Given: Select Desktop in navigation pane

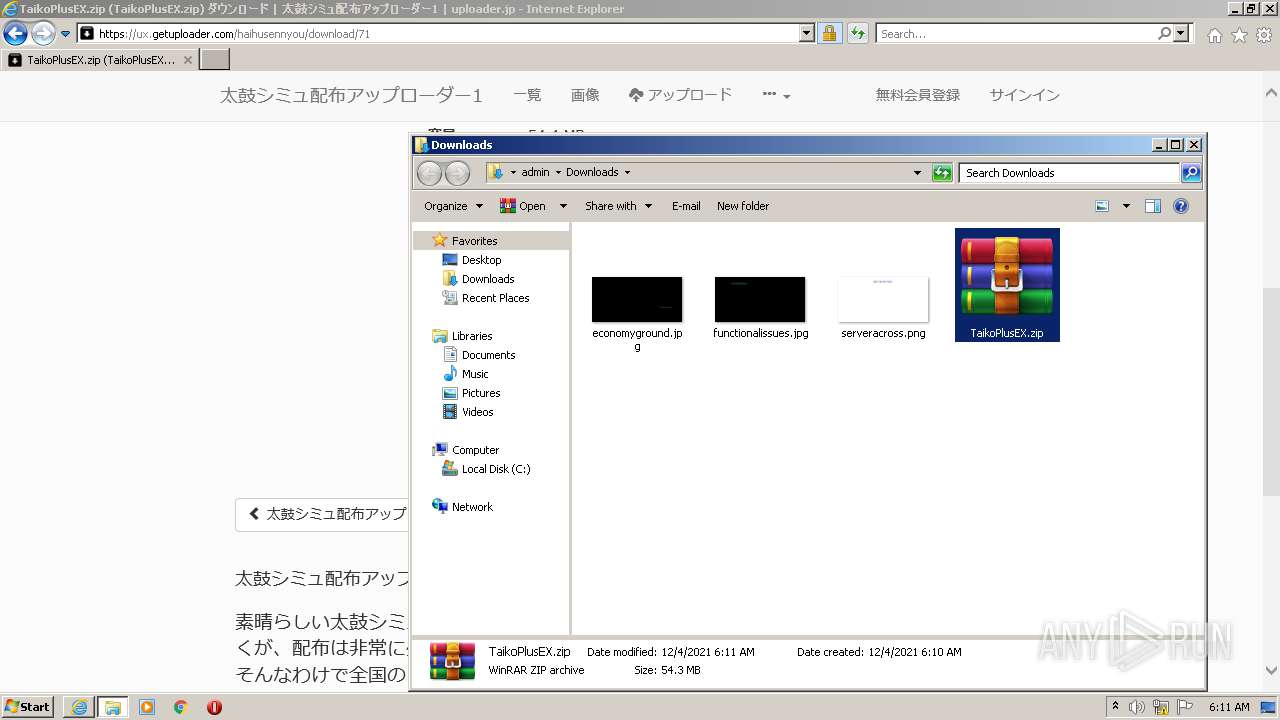Looking at the screenshot, I should [x=481, y=260].
